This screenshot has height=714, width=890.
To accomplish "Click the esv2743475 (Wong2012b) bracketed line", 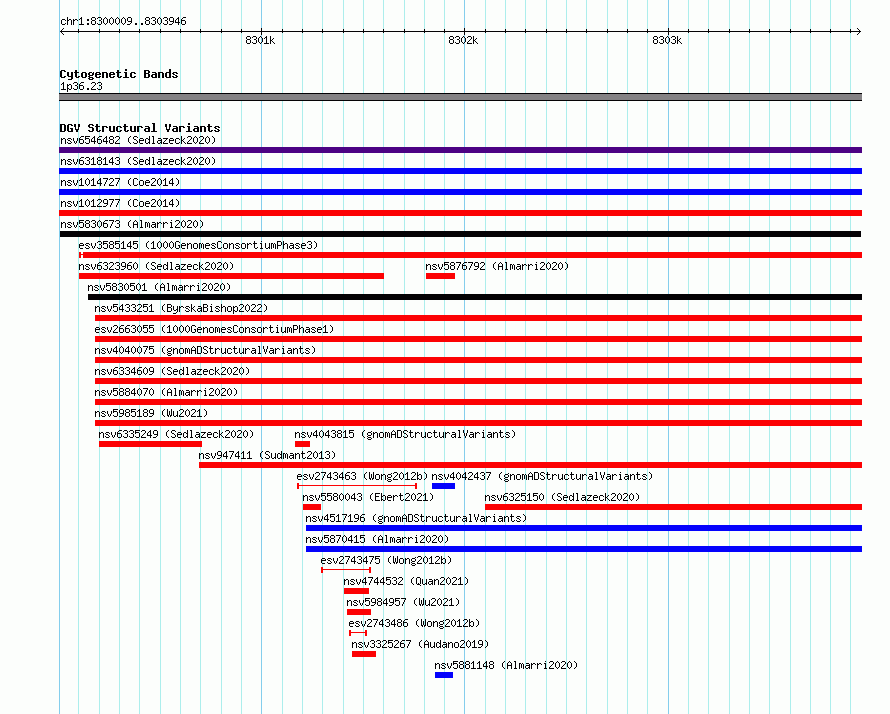I will click(346, 570).
